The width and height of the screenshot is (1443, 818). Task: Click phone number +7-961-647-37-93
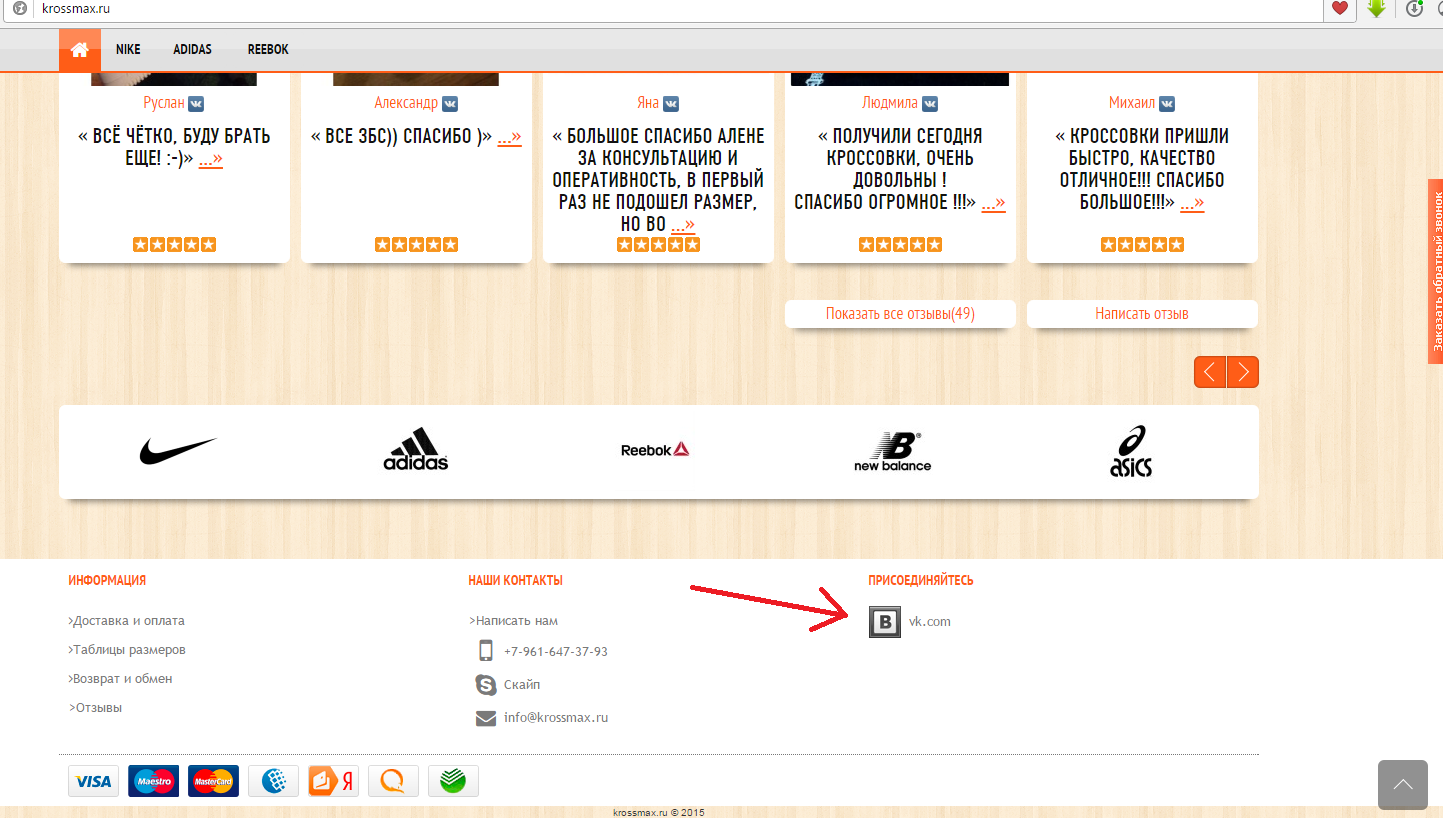coord(556,652)
